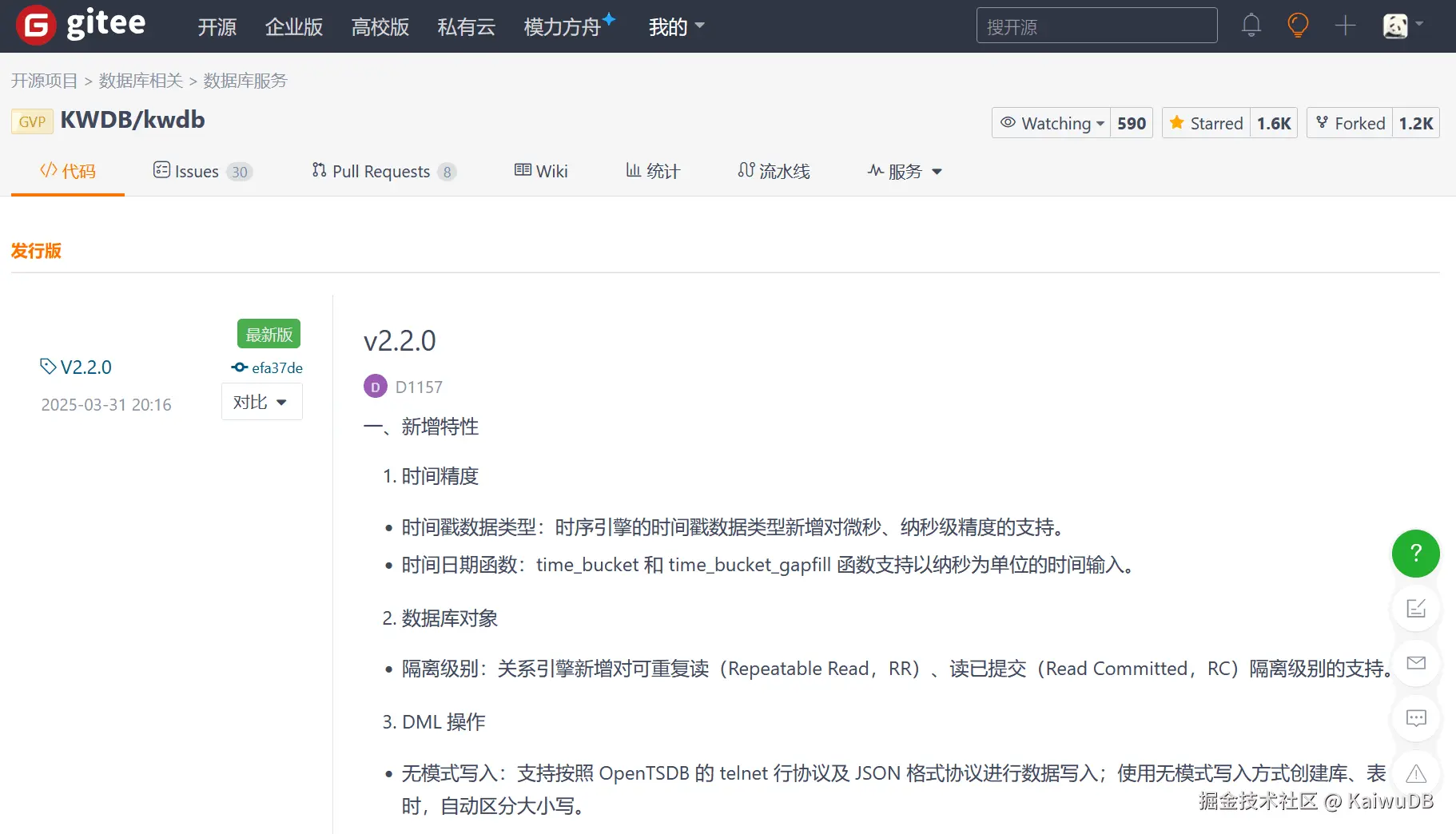The image size is (1456, 834).
Task: Go to 企业版 in top navigation
Action: coord(294,27)
